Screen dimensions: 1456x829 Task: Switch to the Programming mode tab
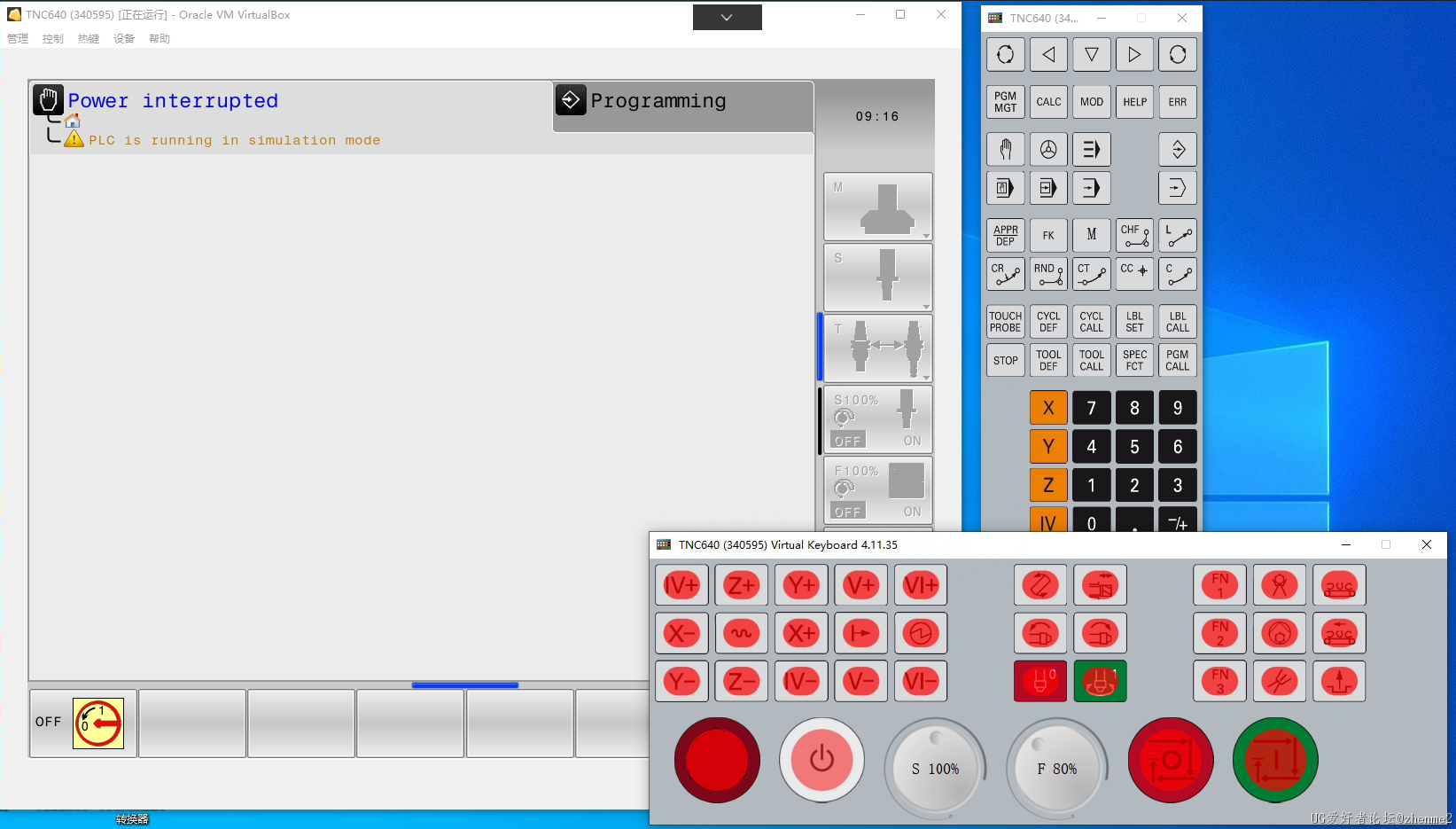tap(683, 106)
